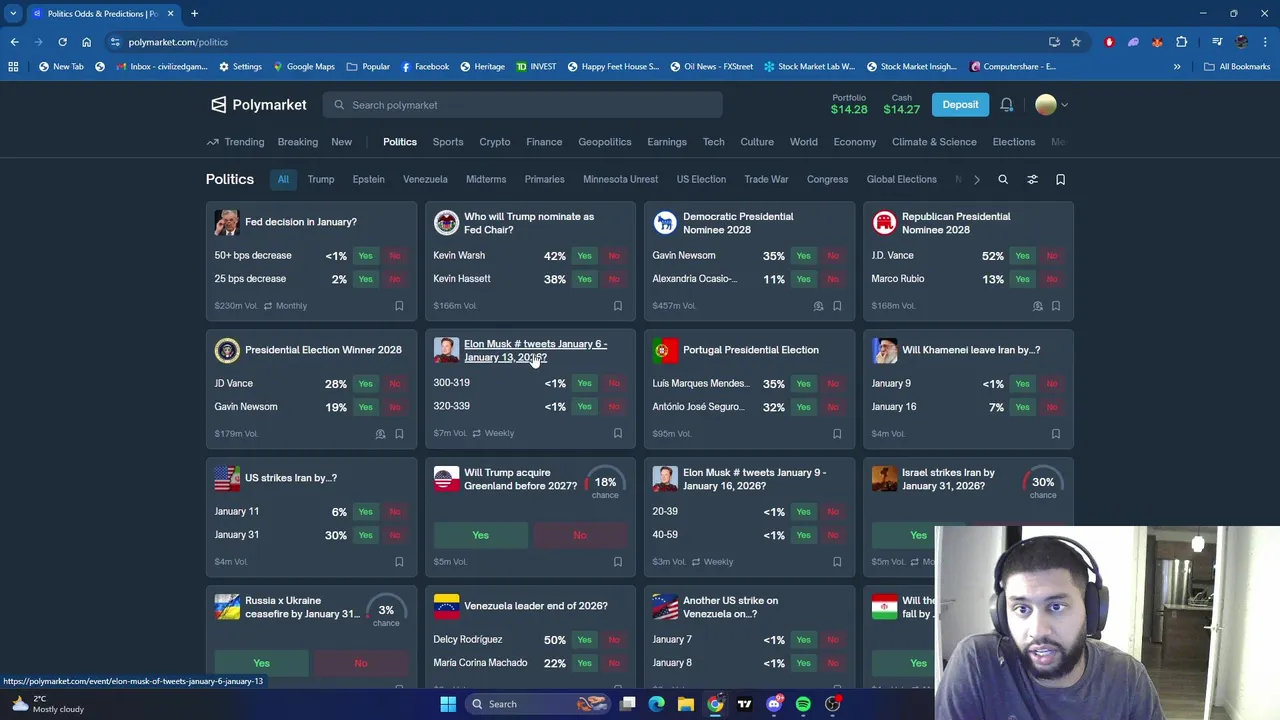The width and height of the screenshot is (1280, 720).
Task: Bookmark this page with the star icon
Action: 1076,42
